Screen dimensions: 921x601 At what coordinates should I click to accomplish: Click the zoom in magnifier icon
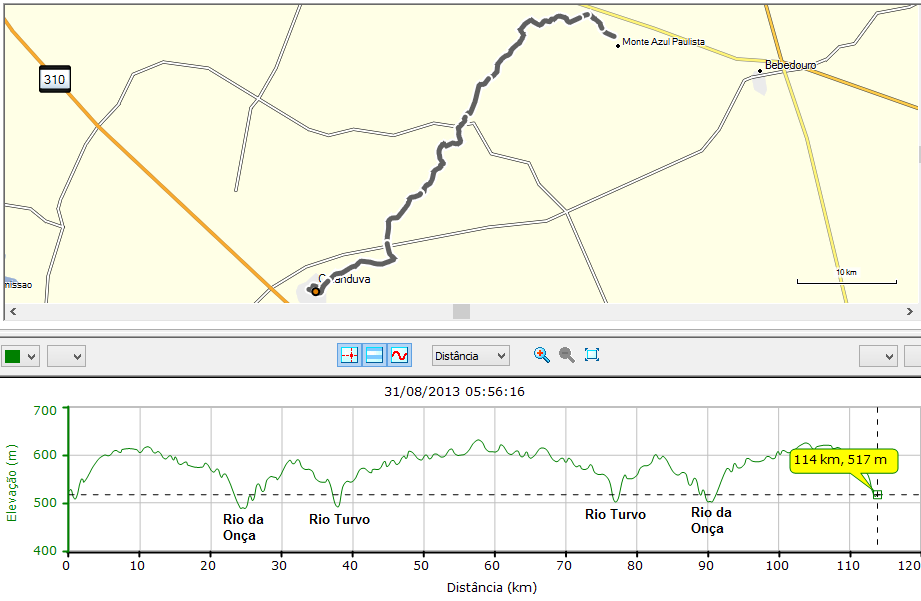540,356
